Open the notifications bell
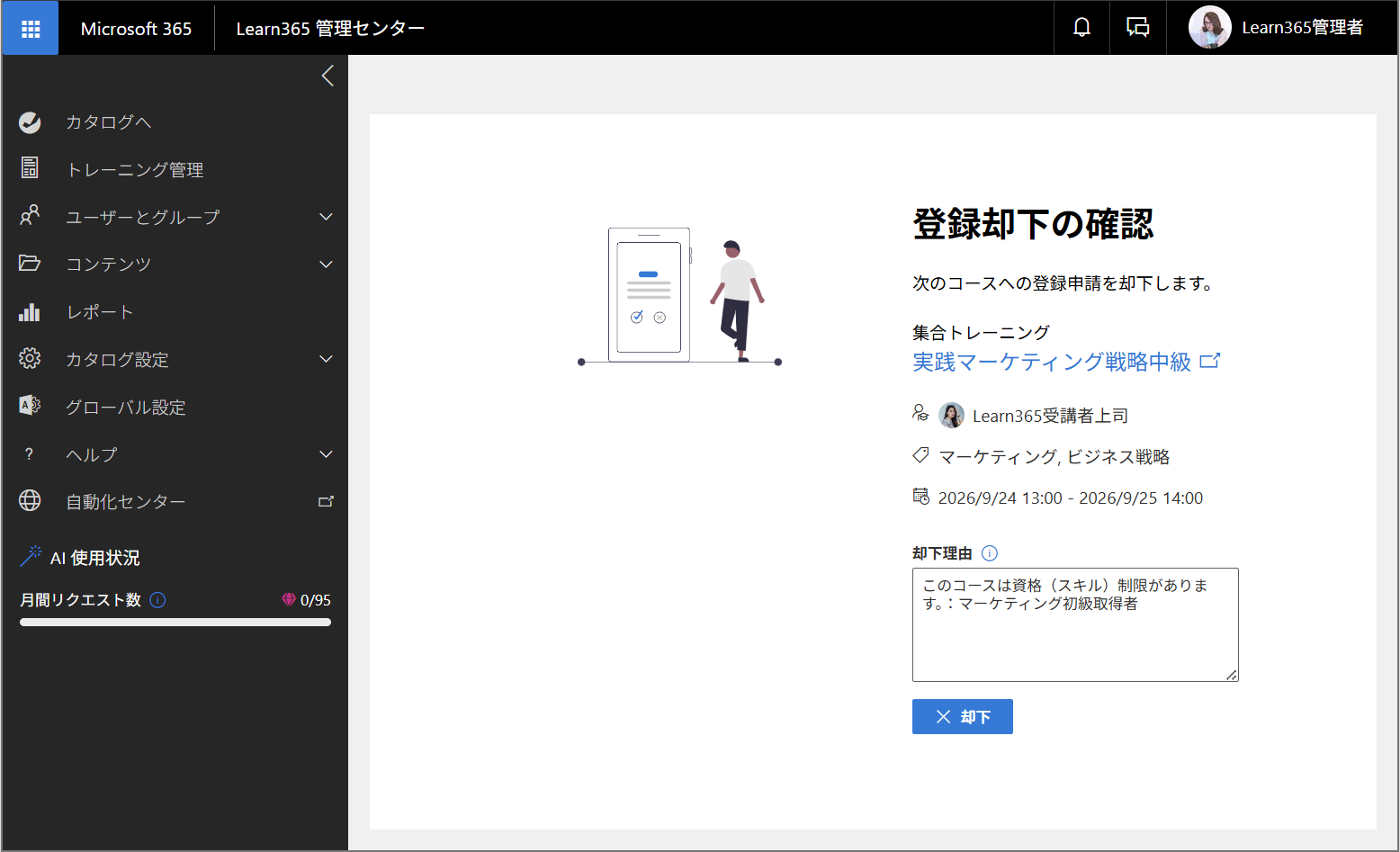This screenshot has width=1400, height=852. (1081, 28)
